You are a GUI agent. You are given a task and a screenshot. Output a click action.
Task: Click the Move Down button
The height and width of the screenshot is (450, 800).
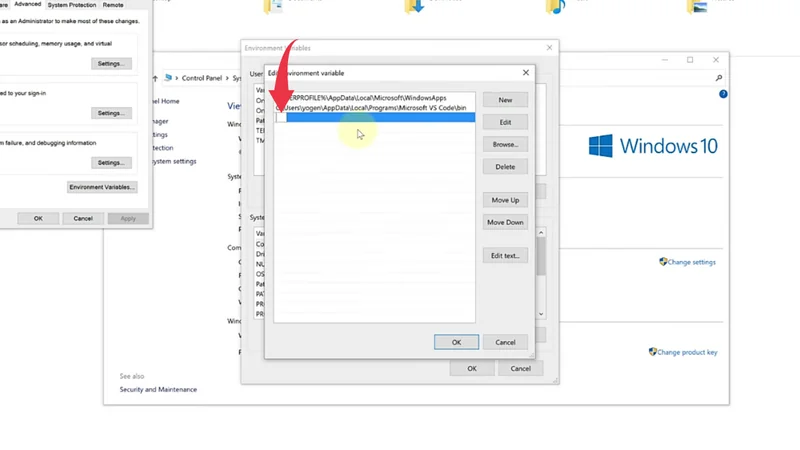tap(505, 222)
